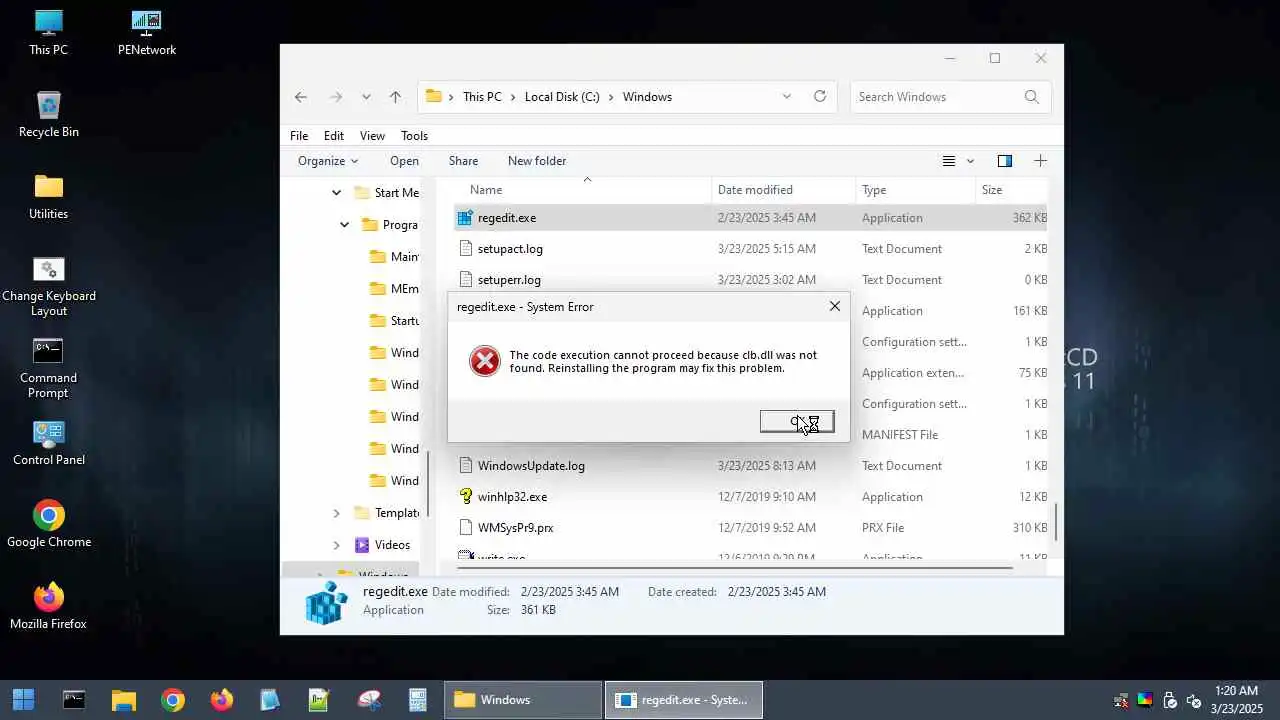Open the view options dropdown arrow

click(970, 161)
